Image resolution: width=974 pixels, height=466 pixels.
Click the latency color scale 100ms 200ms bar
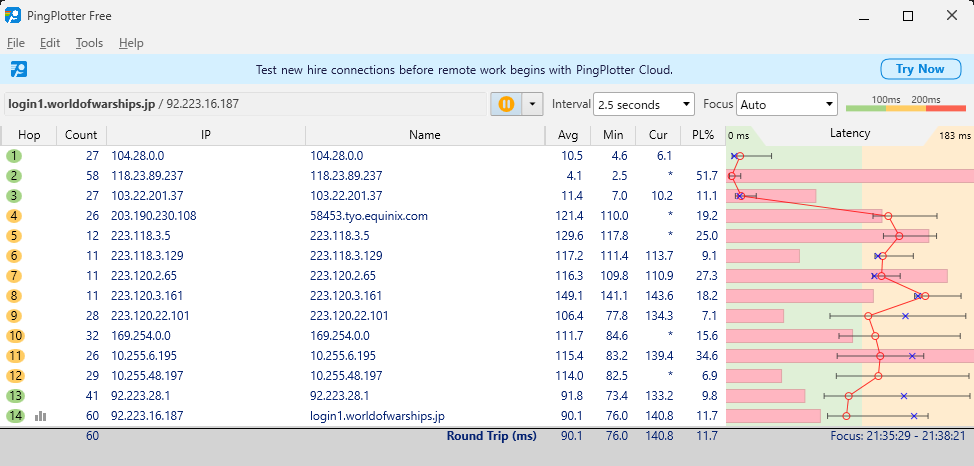tap(906, 104)
